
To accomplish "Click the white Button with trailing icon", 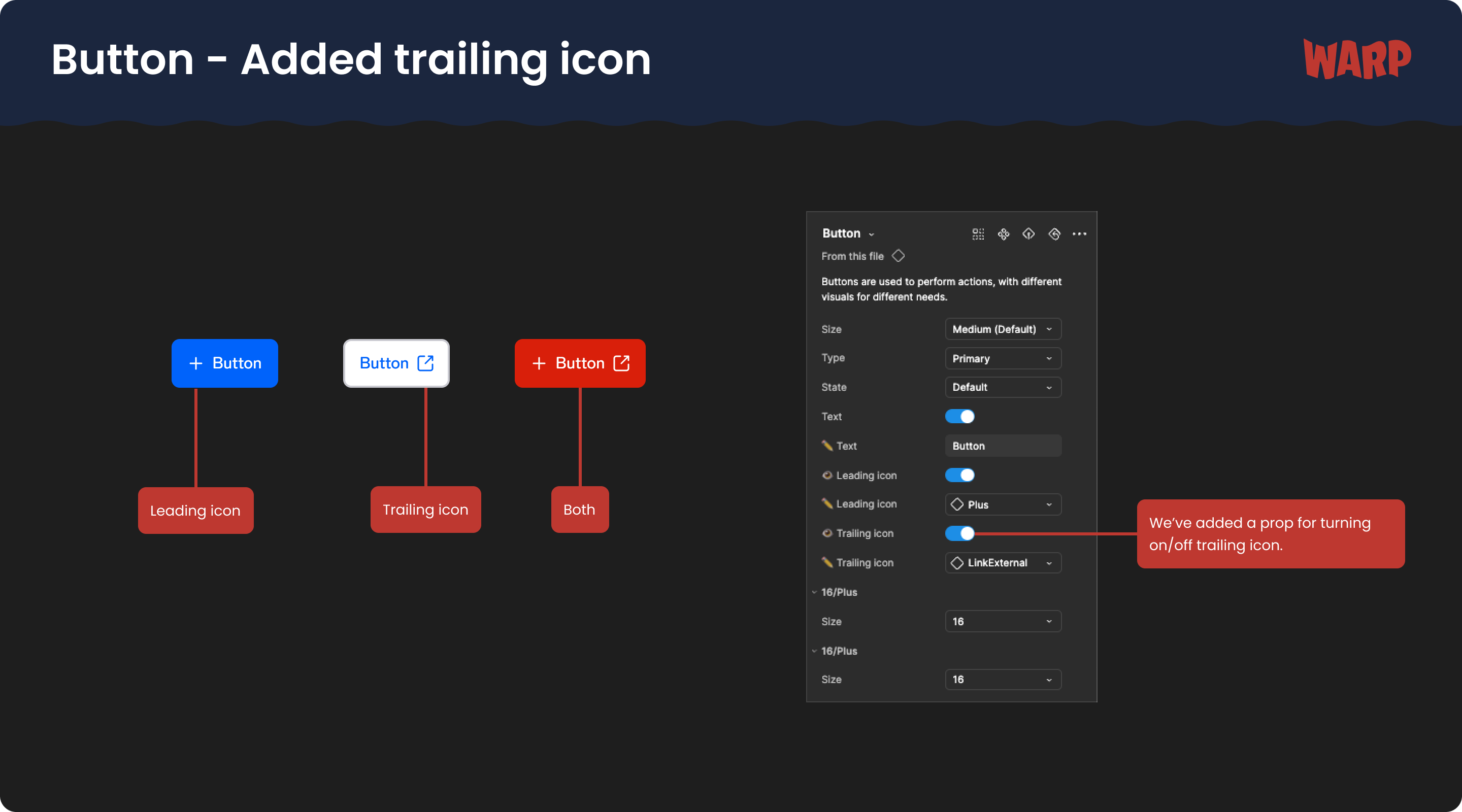I will (396, 363).
